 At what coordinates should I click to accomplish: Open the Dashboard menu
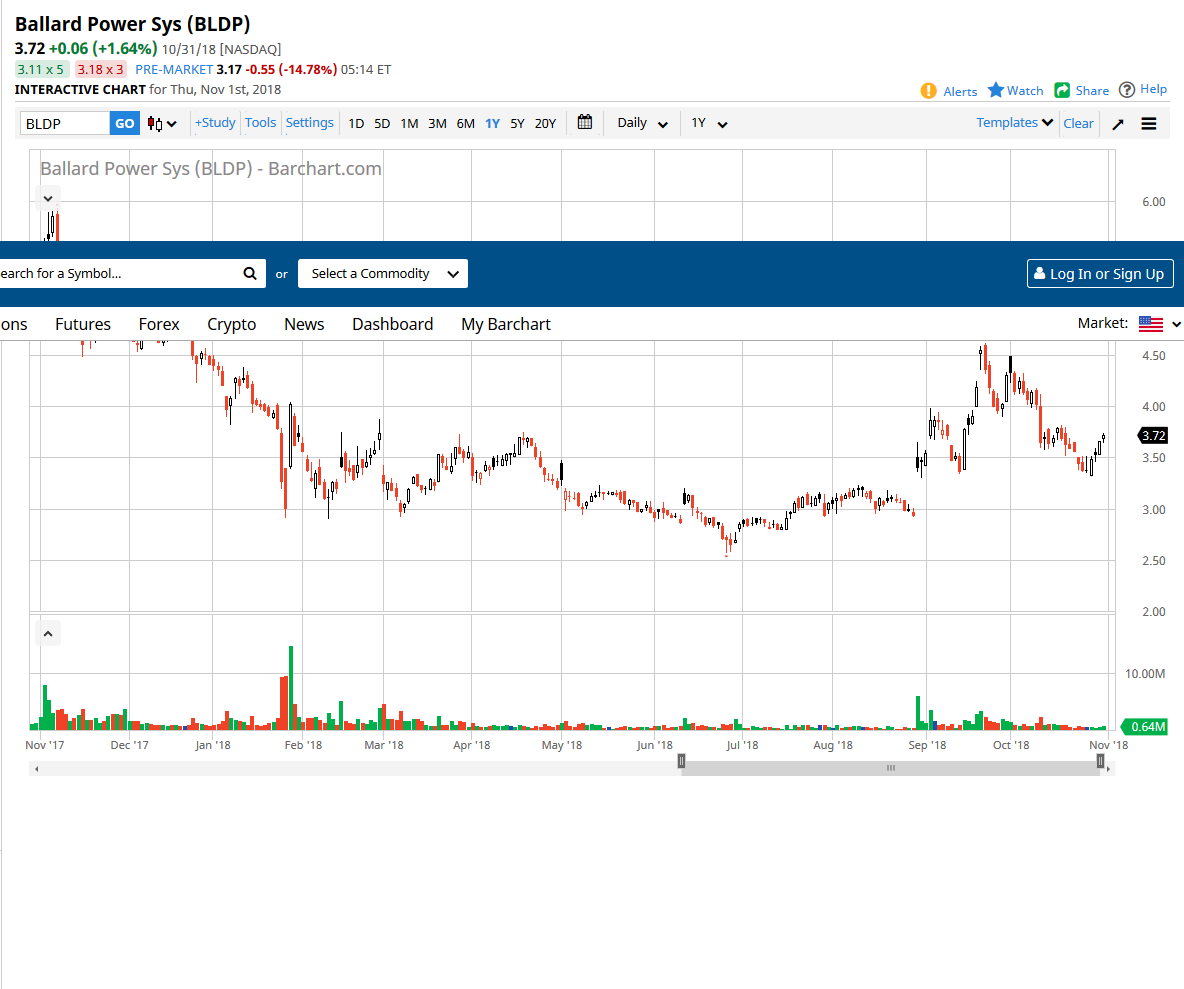click(393, 324)
